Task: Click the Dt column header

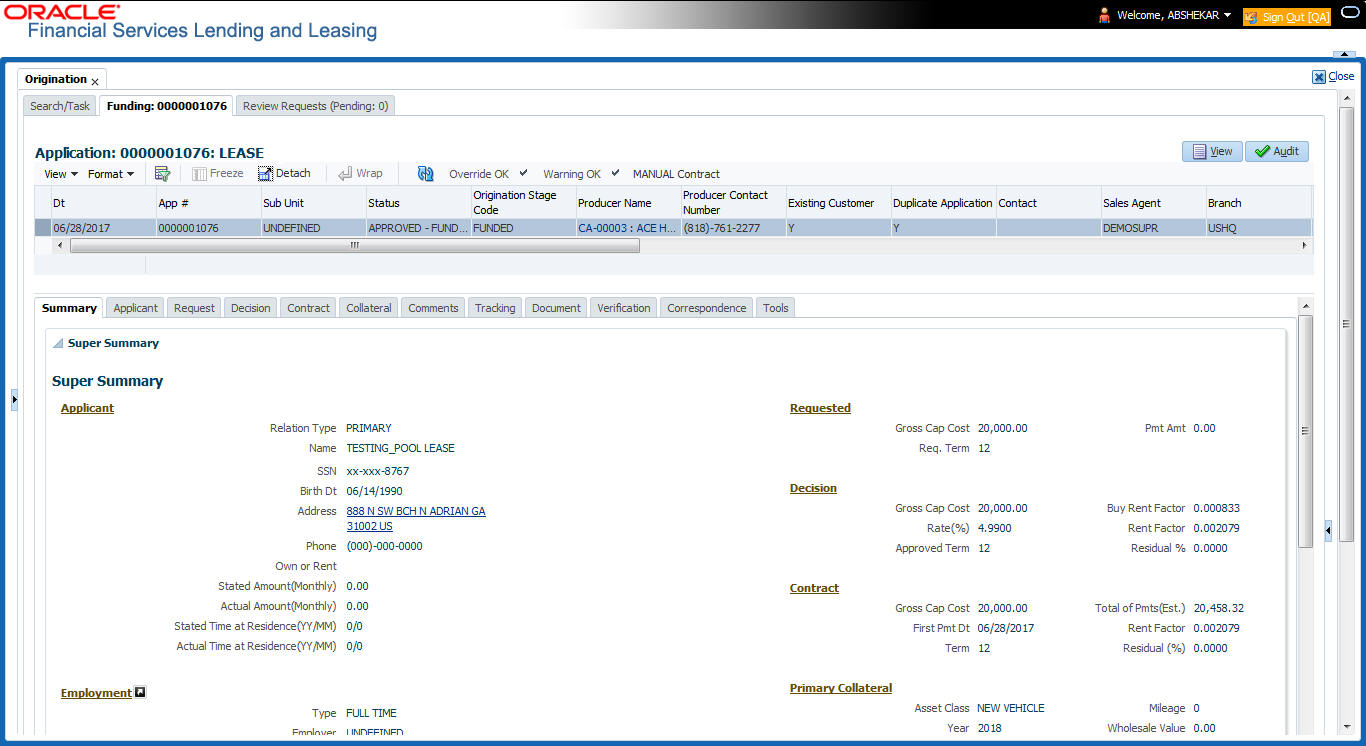Action: coord(103,203)
